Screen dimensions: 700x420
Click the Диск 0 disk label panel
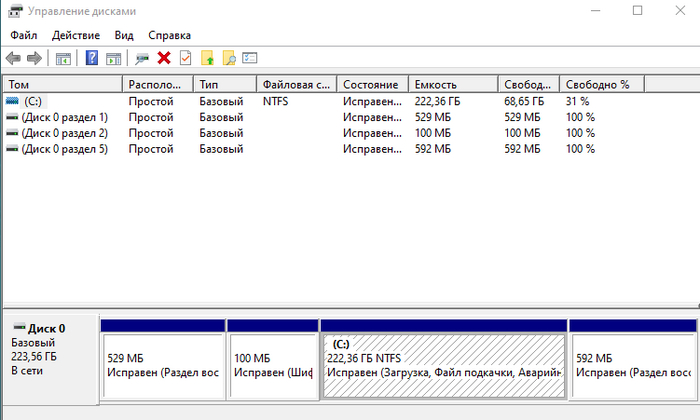click(x=50, y=350)
